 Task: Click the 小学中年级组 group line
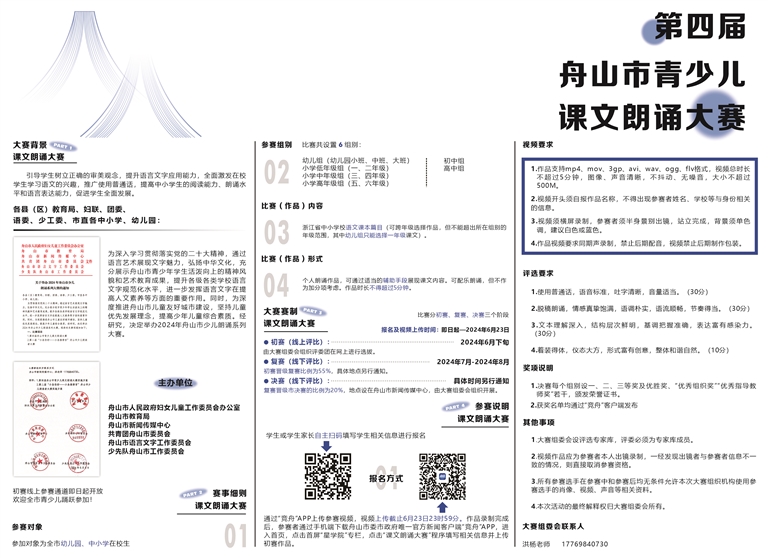[345, 175]
